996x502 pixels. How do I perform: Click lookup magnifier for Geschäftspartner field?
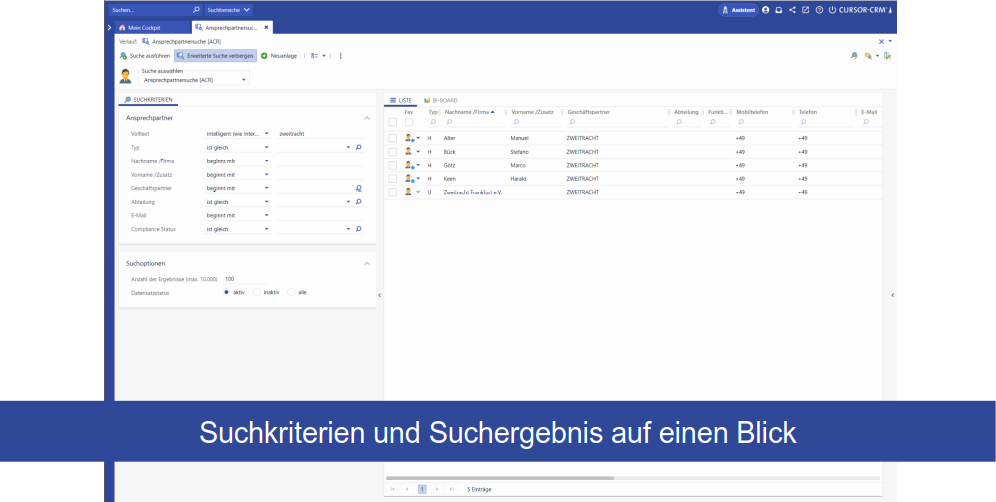coord(358,188)
